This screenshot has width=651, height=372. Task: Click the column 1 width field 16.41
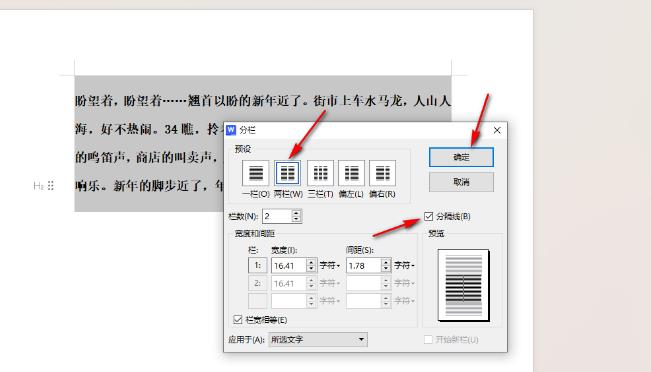pos(289,265)
